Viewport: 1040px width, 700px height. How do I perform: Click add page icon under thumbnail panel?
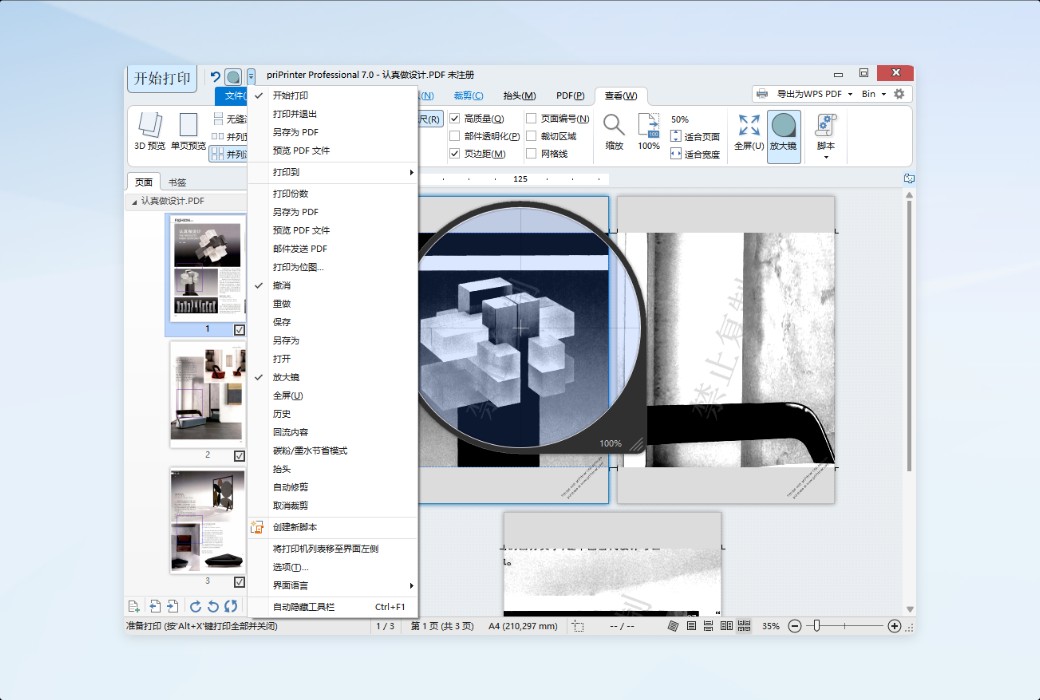tap(133, 606)
